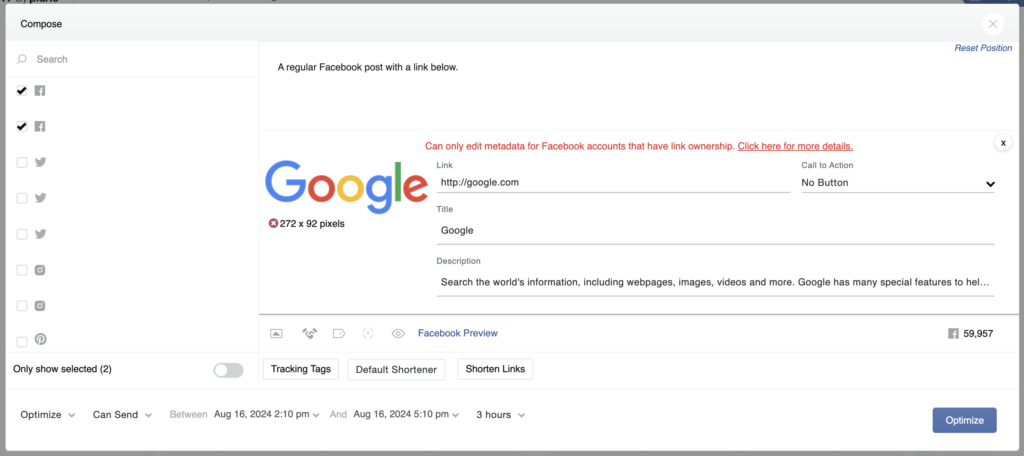The image size is (1024, 456).
Task: Click the blue Optimize button
Action: coord(965,420)
